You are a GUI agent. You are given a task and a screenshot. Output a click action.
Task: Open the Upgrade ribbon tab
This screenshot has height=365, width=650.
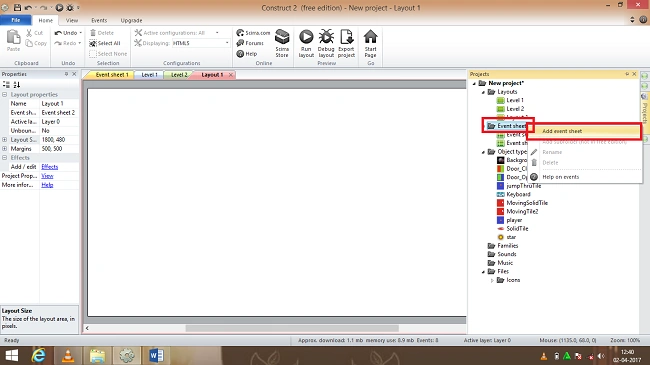point(131,20)
